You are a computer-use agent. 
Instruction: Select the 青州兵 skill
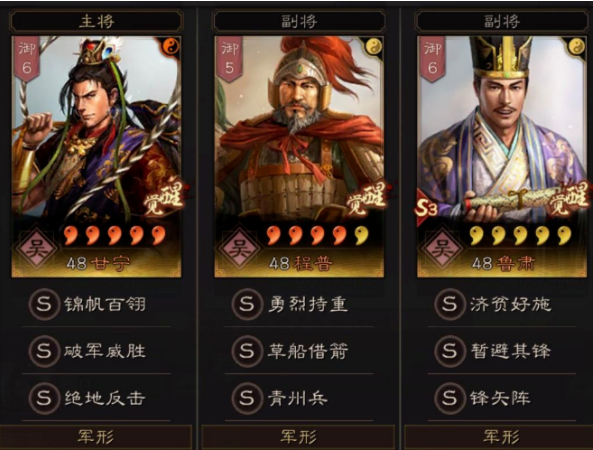[x=299, y=398]
